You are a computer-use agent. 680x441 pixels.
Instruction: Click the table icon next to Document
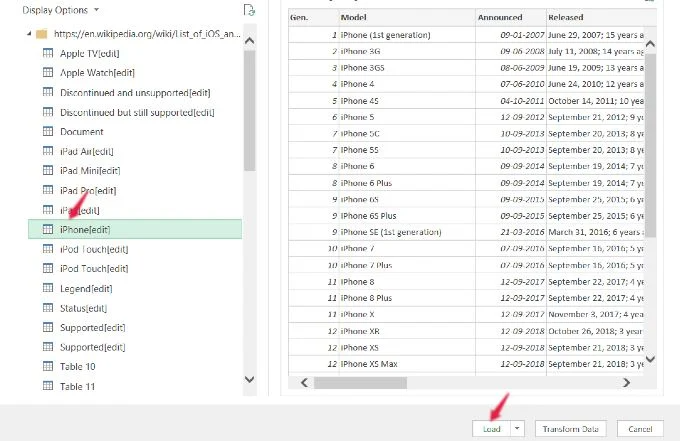point(47,132)
